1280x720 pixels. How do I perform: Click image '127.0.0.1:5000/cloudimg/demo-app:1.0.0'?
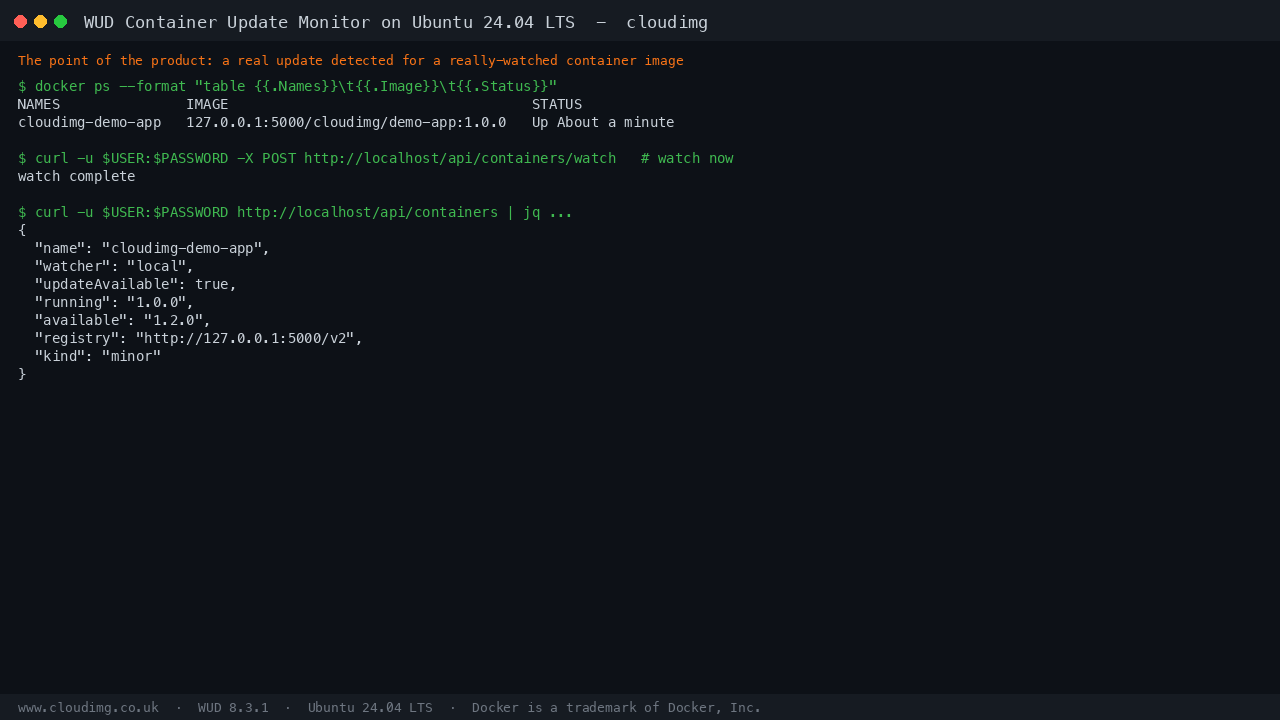click(346, 122)
